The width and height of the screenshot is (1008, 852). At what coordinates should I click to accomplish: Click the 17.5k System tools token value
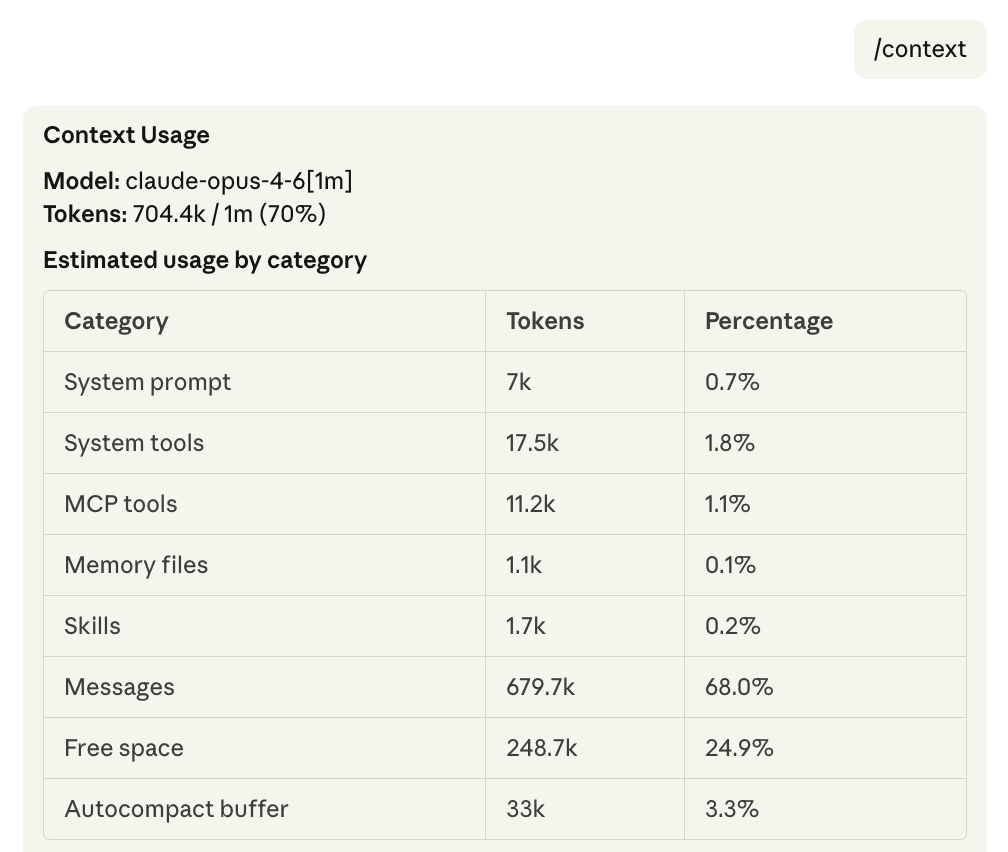532,443
